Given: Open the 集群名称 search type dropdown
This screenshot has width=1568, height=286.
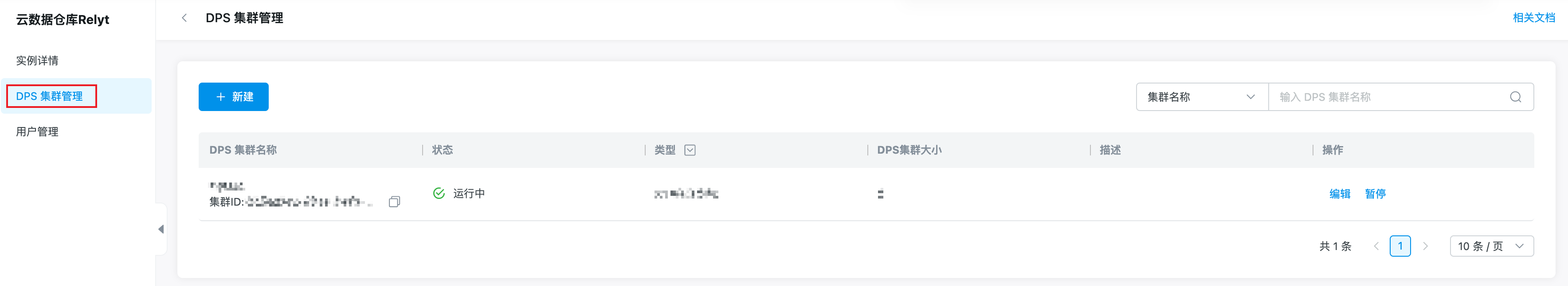Looking at the screenshot, I should click(x=1201, y=97).
